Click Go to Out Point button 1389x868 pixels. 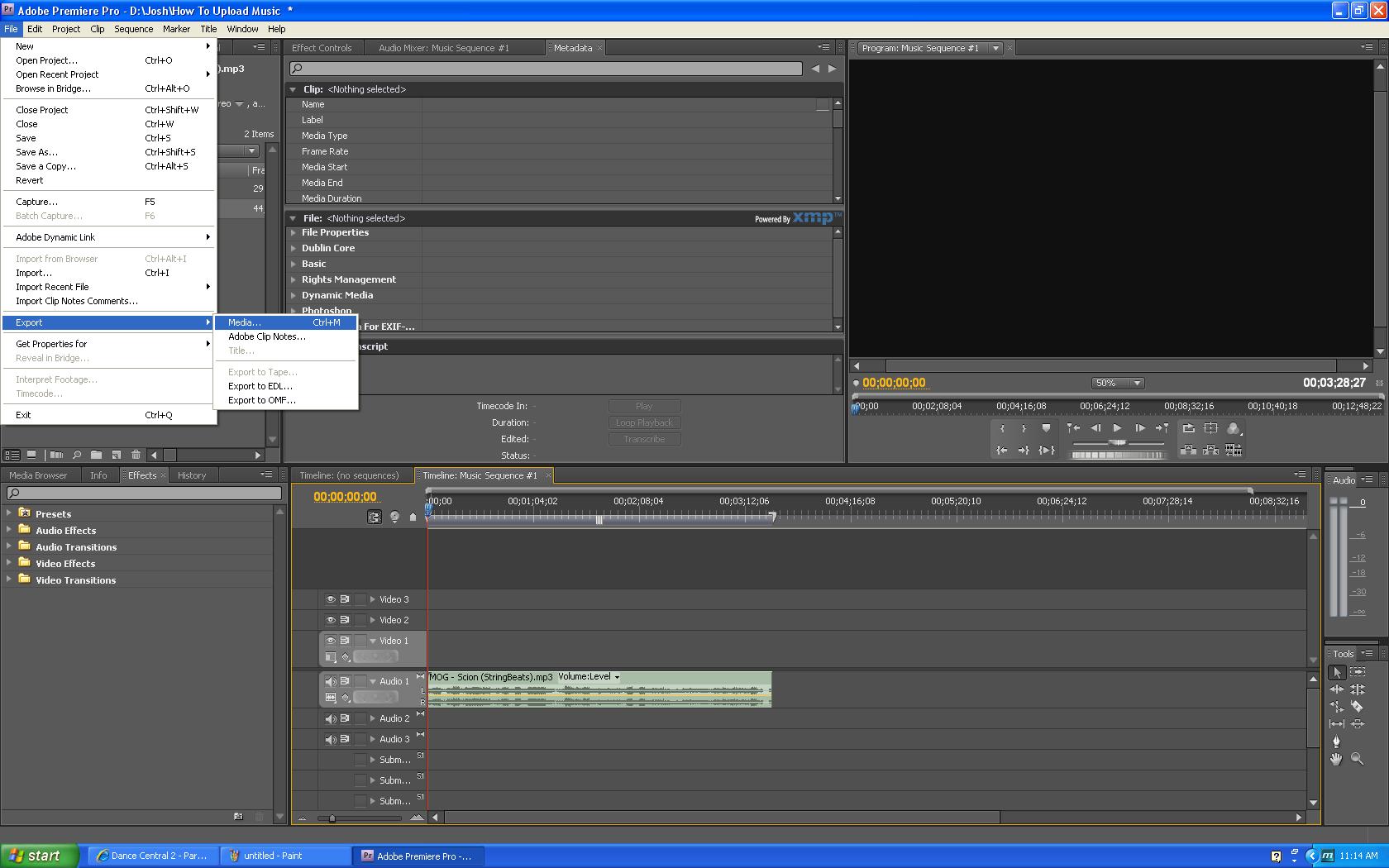coord(1024,451)
